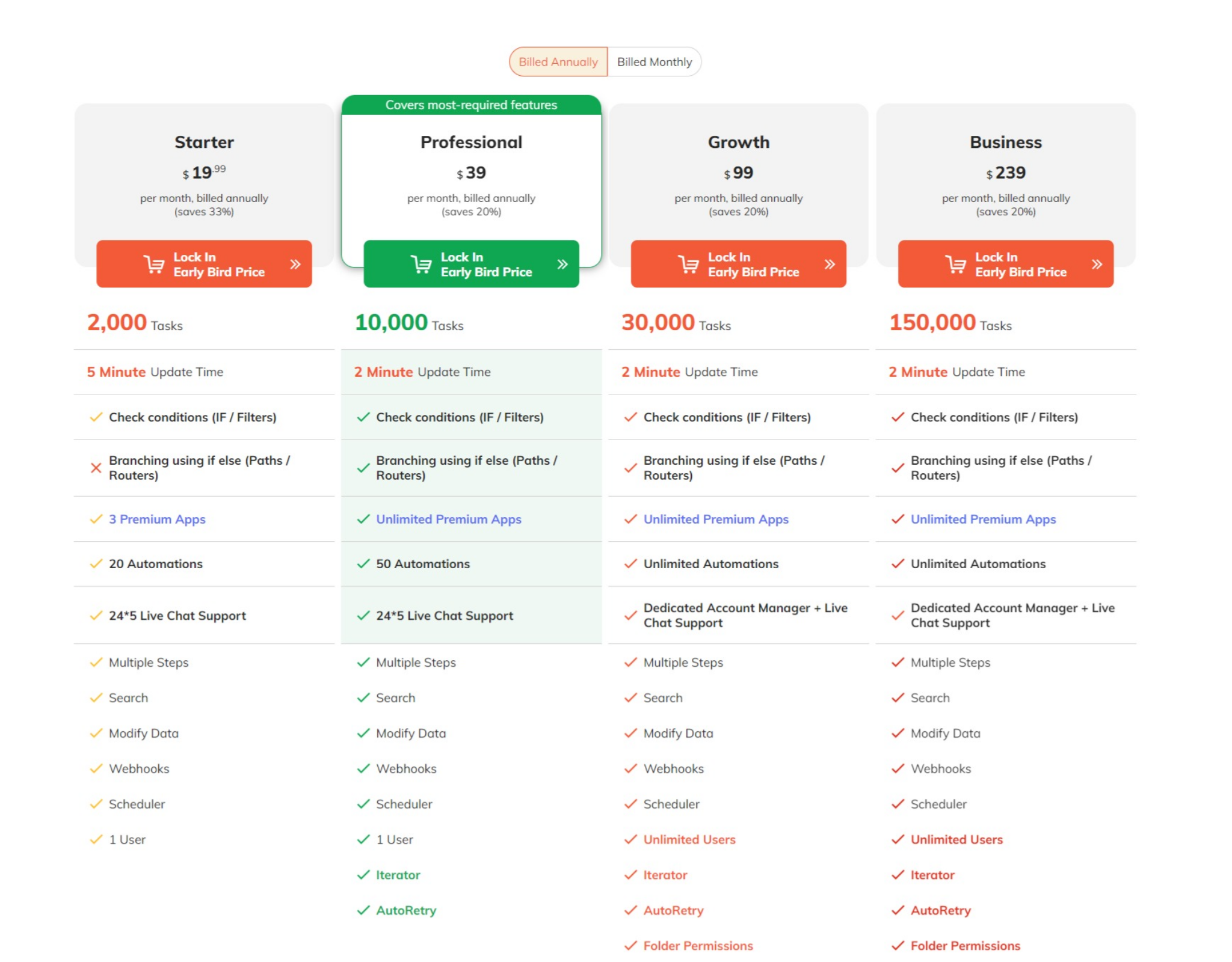Viewport: 1232px width, 962px height.
Task: Click the green check beside Professional Branching
Action: point(363,468)
